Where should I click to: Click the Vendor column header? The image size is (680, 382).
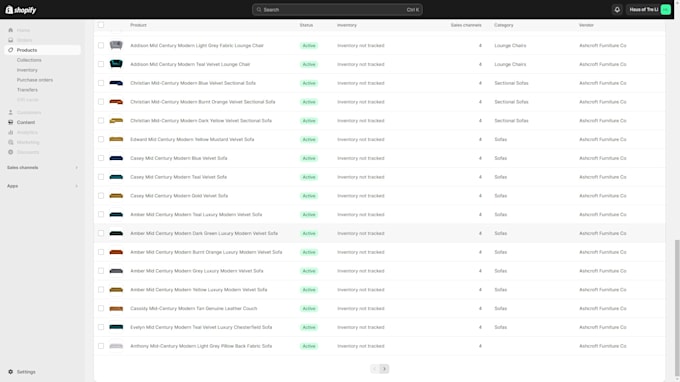586,25
